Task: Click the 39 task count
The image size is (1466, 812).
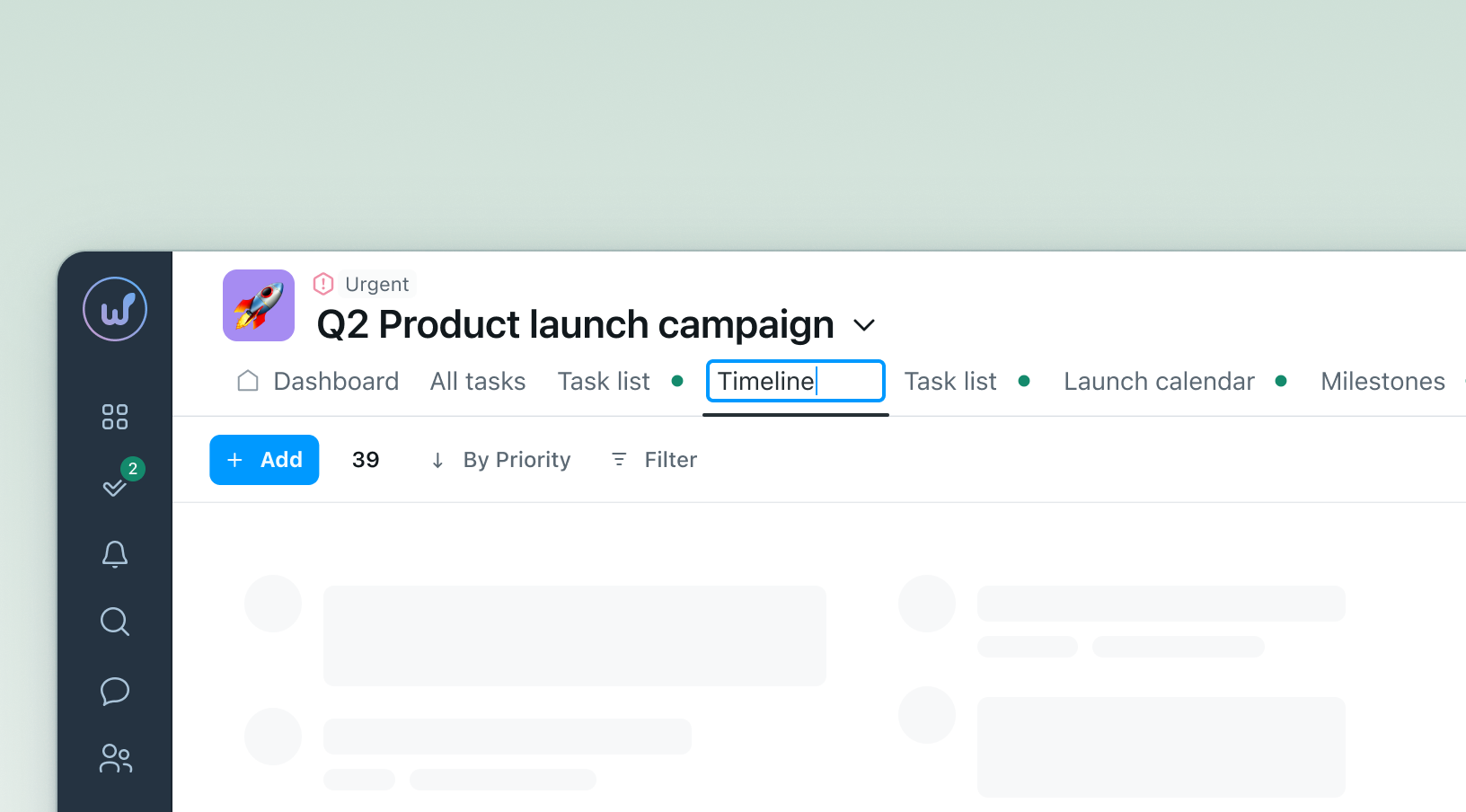Action: coord(366,460)
